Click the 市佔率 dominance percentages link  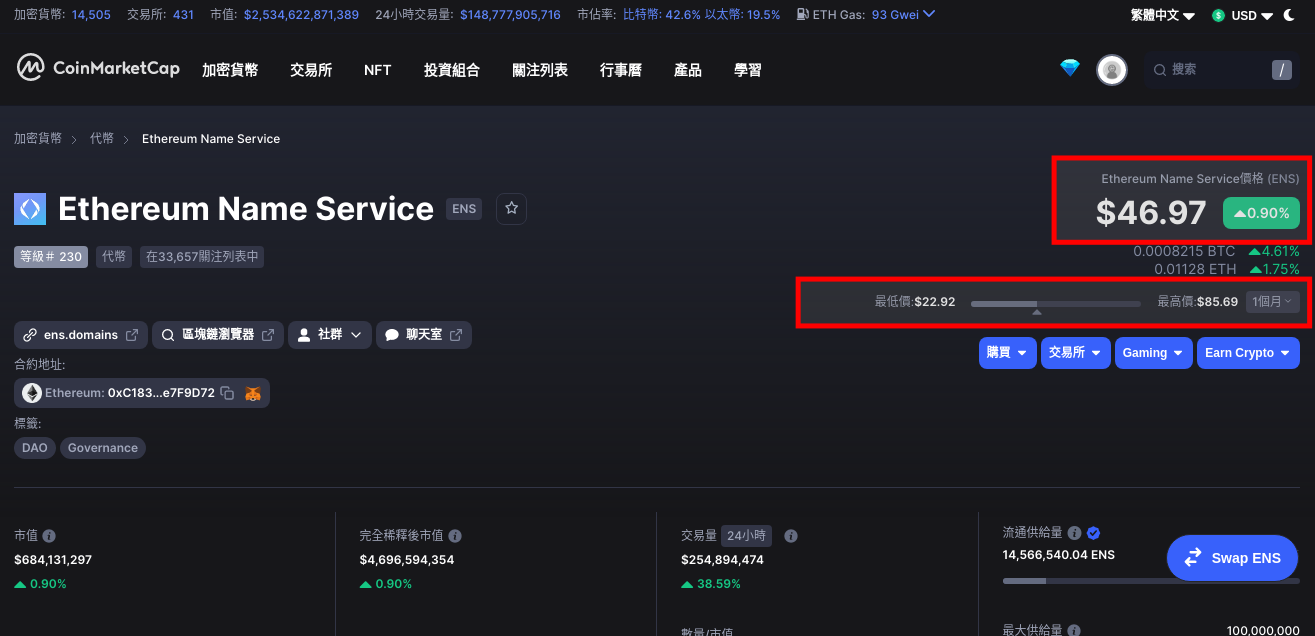[x=701, y=15]
